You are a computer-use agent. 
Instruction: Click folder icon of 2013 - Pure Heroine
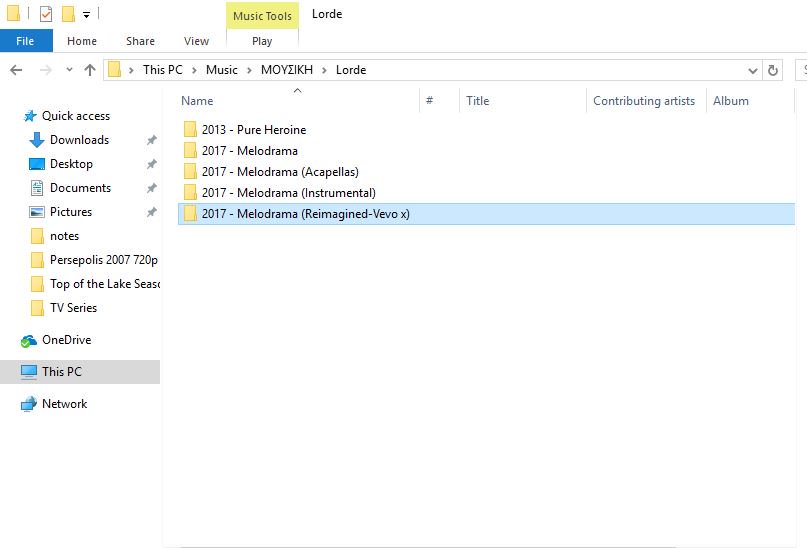190,129
